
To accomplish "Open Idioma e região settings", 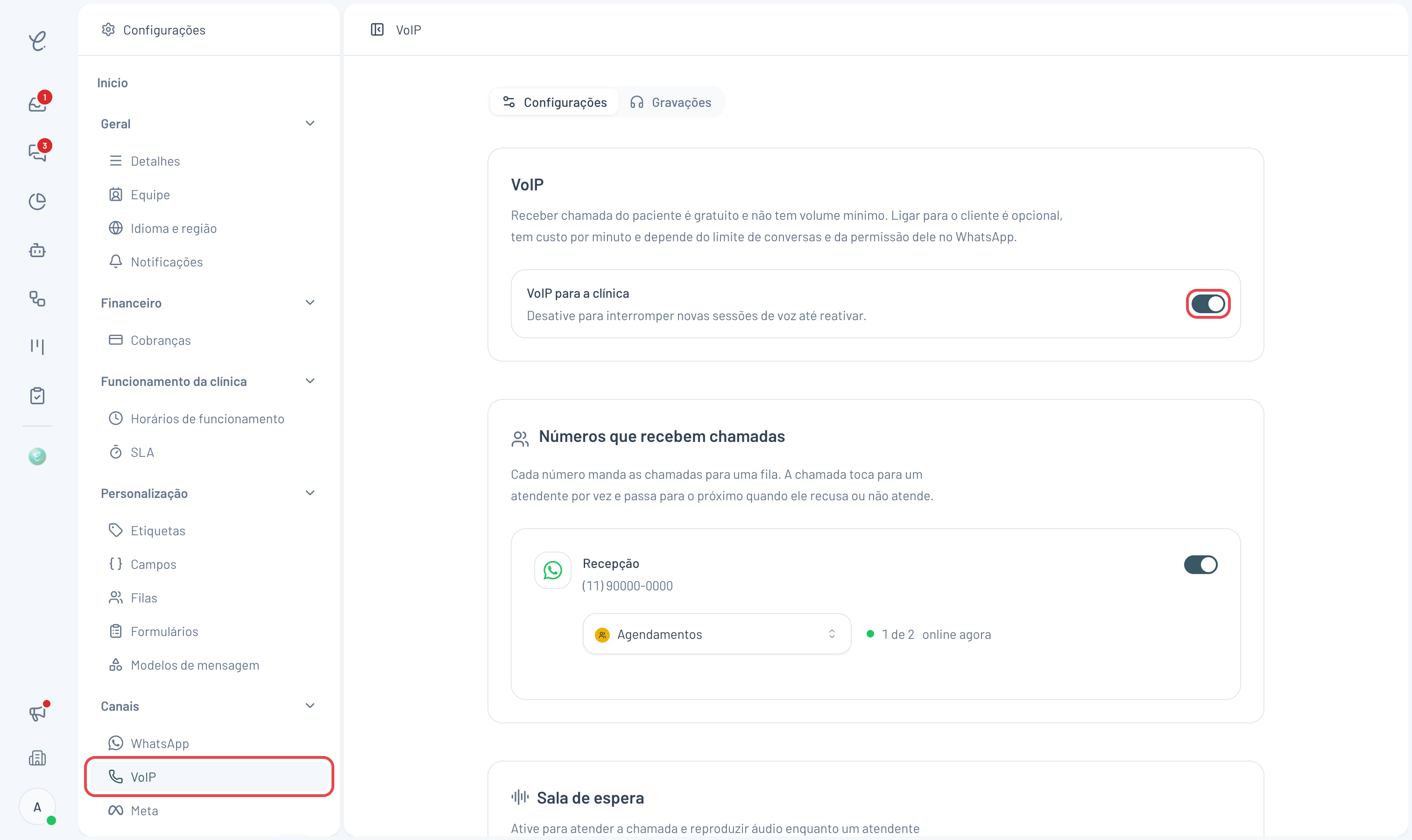I will [x=209, y=228].
